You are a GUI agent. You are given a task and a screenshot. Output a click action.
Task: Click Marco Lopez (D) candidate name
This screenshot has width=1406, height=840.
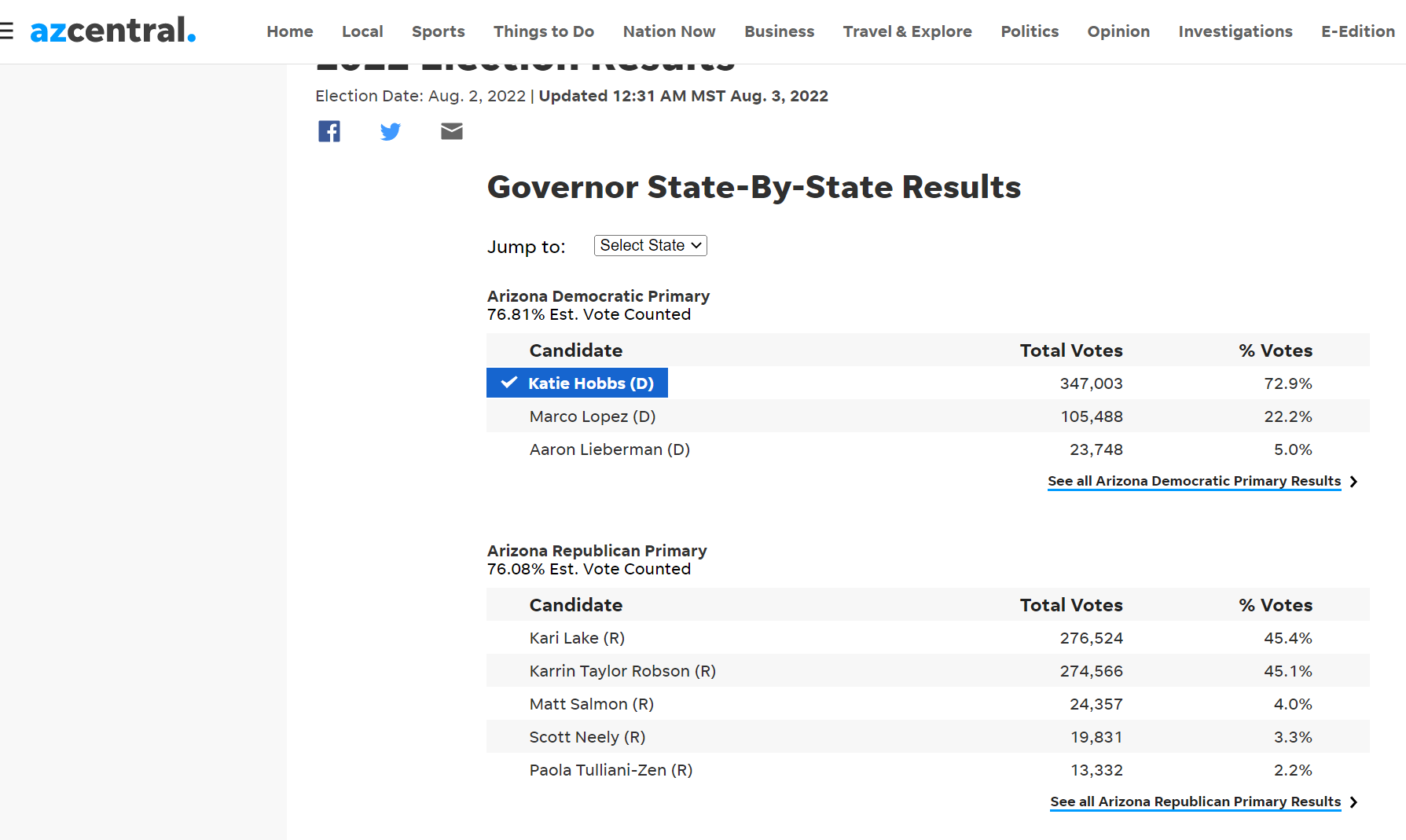[x=593, y=416]
